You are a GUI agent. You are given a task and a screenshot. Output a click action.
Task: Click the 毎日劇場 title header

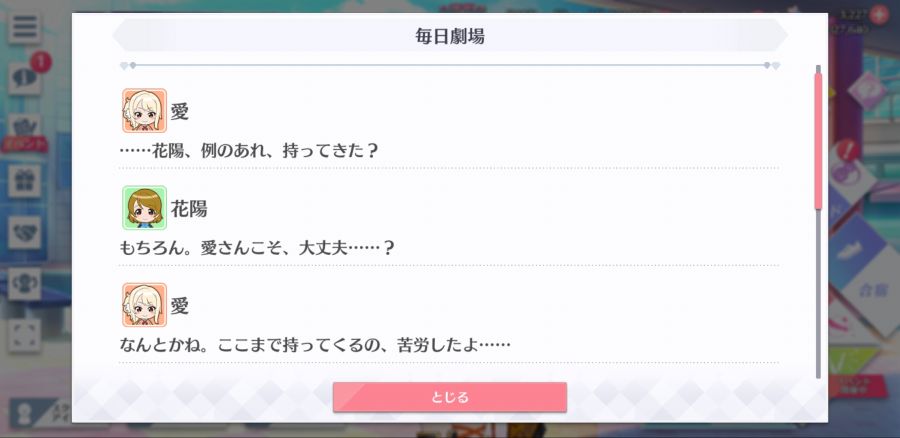pos(449,36)
